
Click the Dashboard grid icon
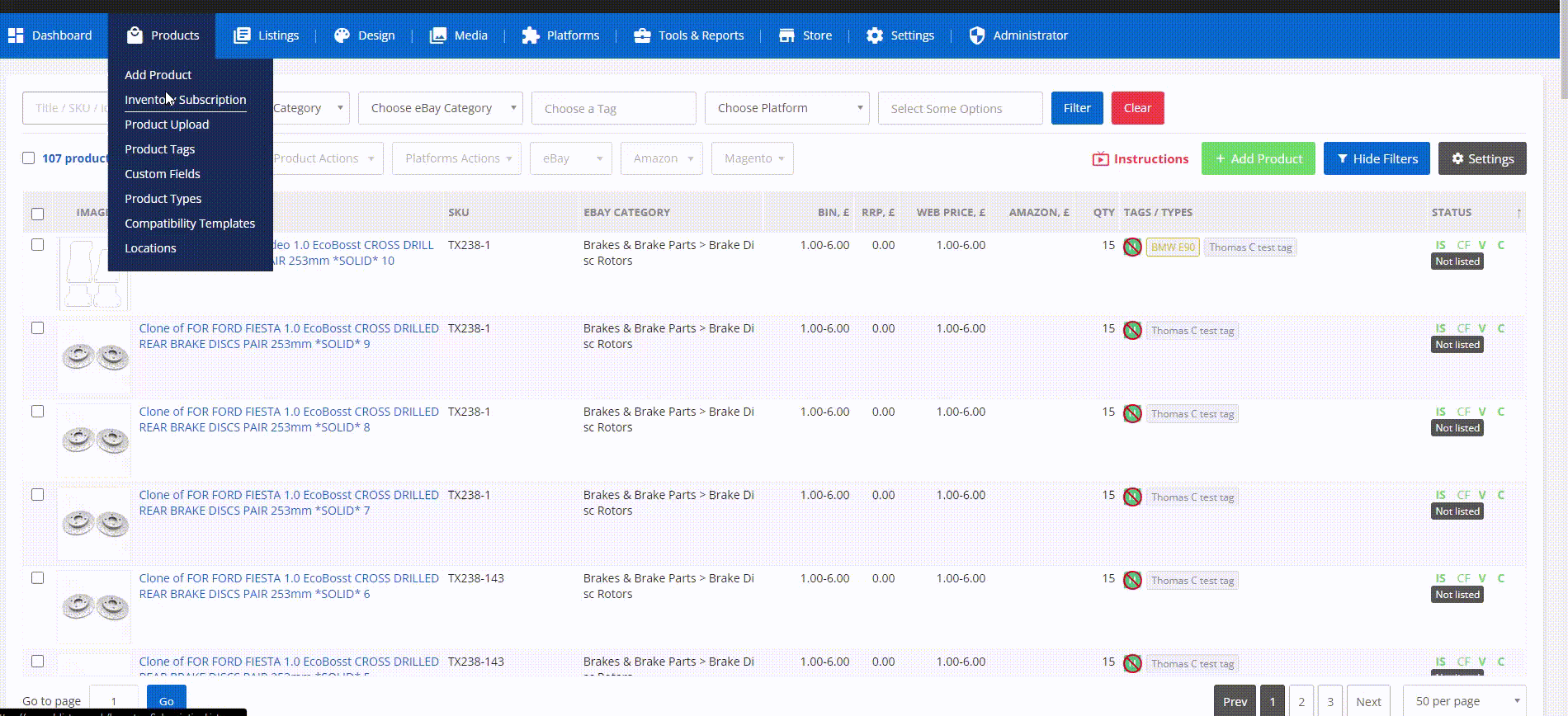pos(16,35)
